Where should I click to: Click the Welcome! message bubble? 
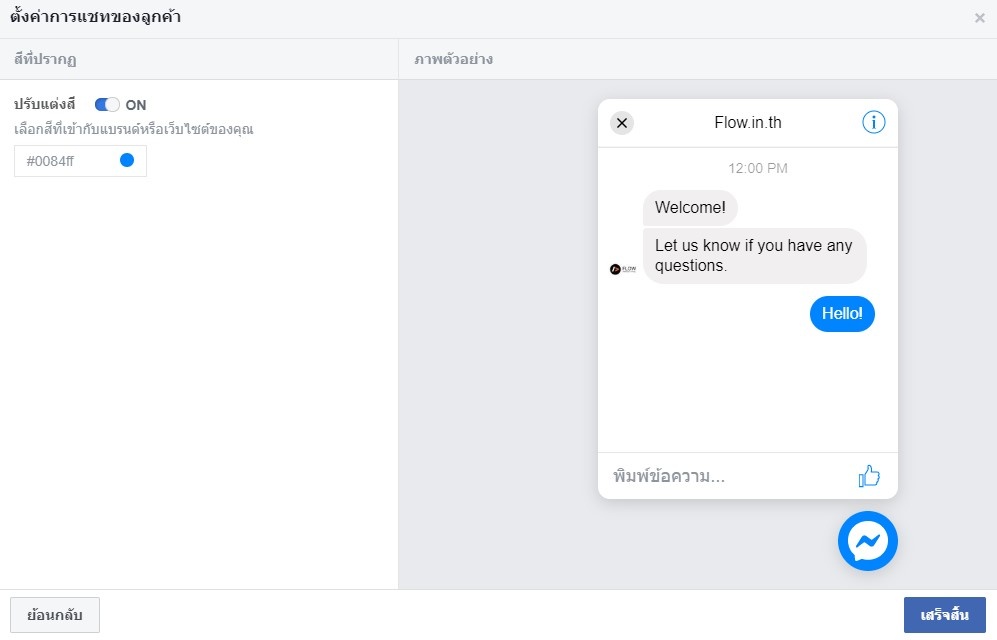tap(690, 207)
